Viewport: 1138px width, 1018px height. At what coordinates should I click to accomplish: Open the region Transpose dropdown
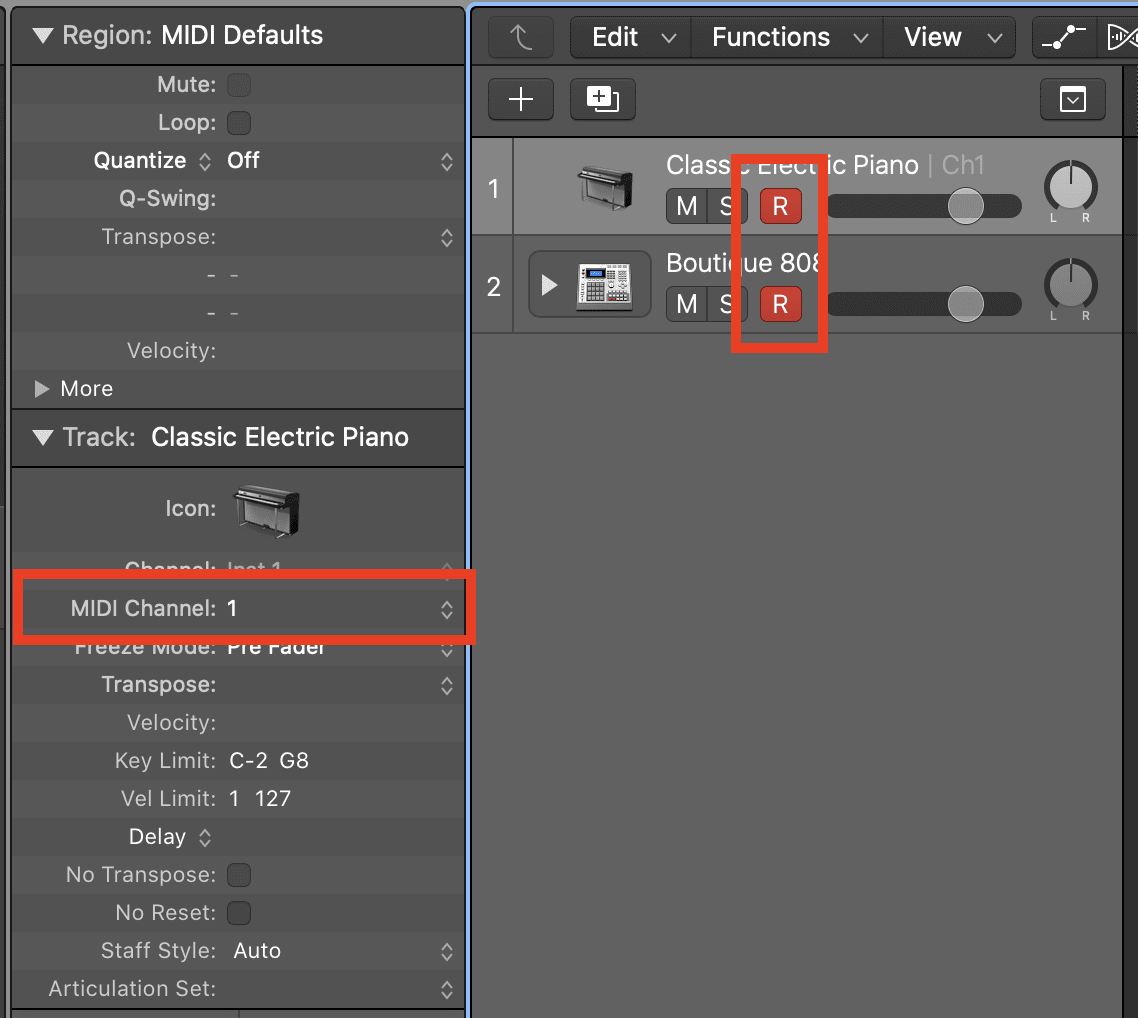click(447, 237)
